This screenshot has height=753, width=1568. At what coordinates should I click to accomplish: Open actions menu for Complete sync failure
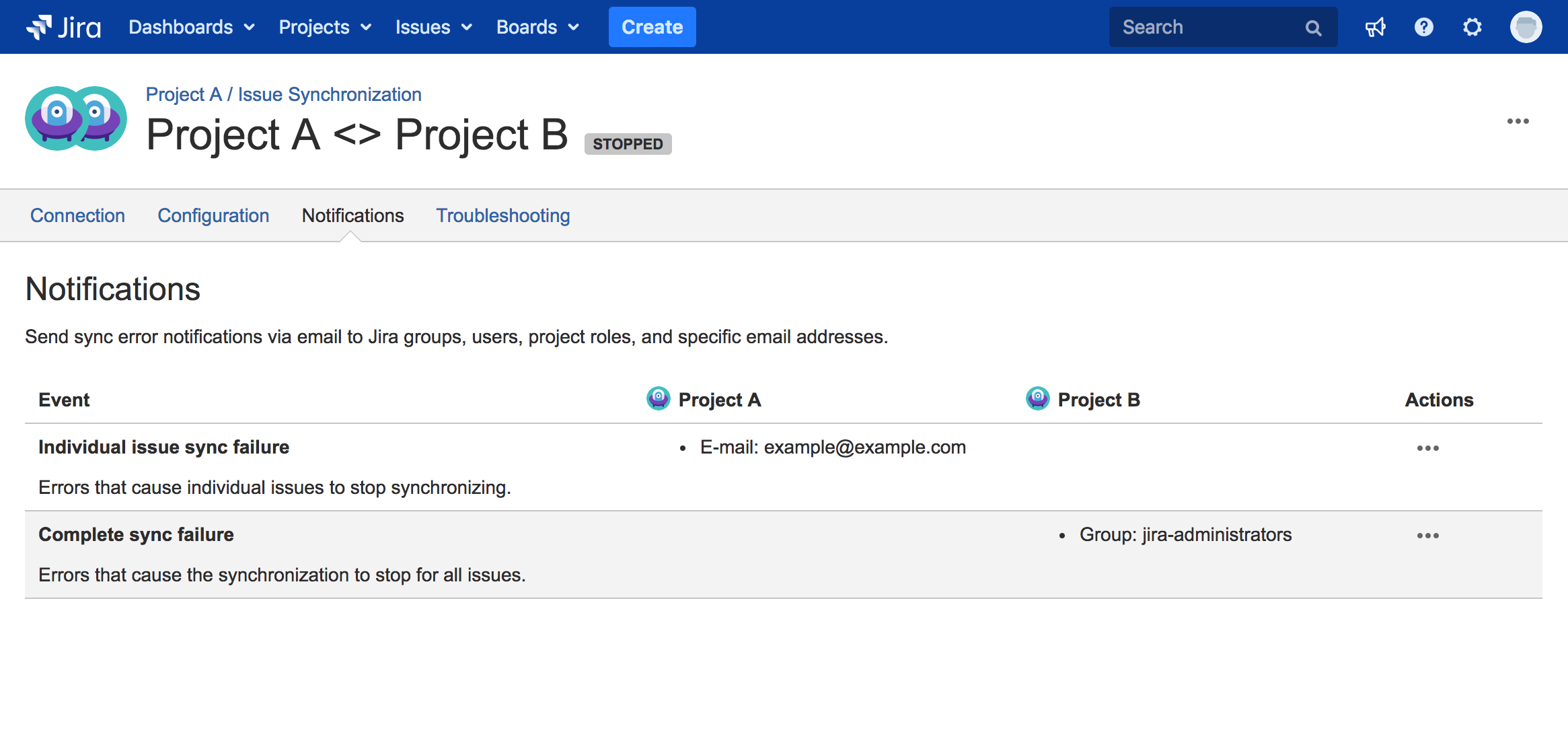click(1427, 536)
